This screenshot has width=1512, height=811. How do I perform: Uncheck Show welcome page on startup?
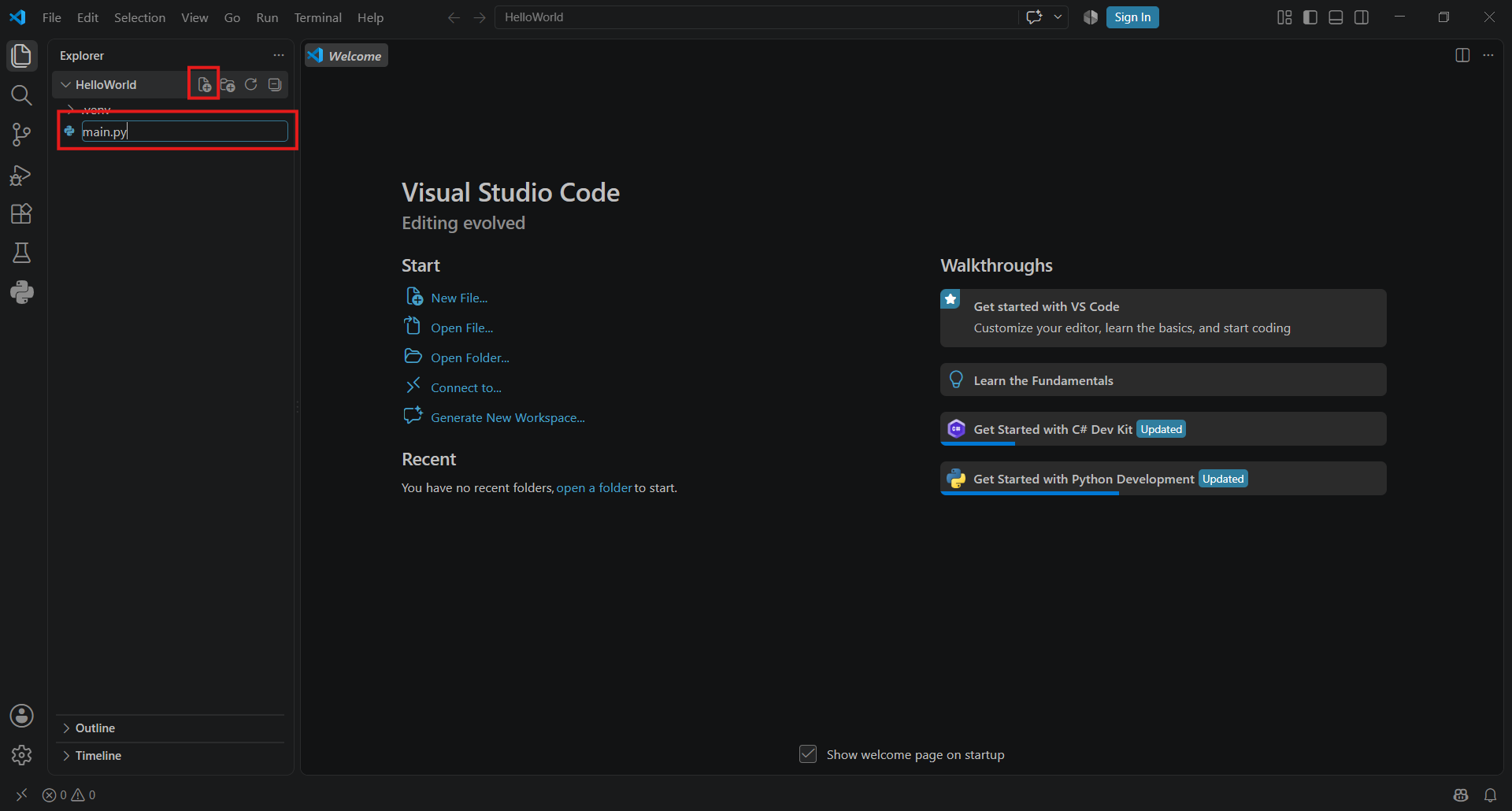(x=808, y=754)
